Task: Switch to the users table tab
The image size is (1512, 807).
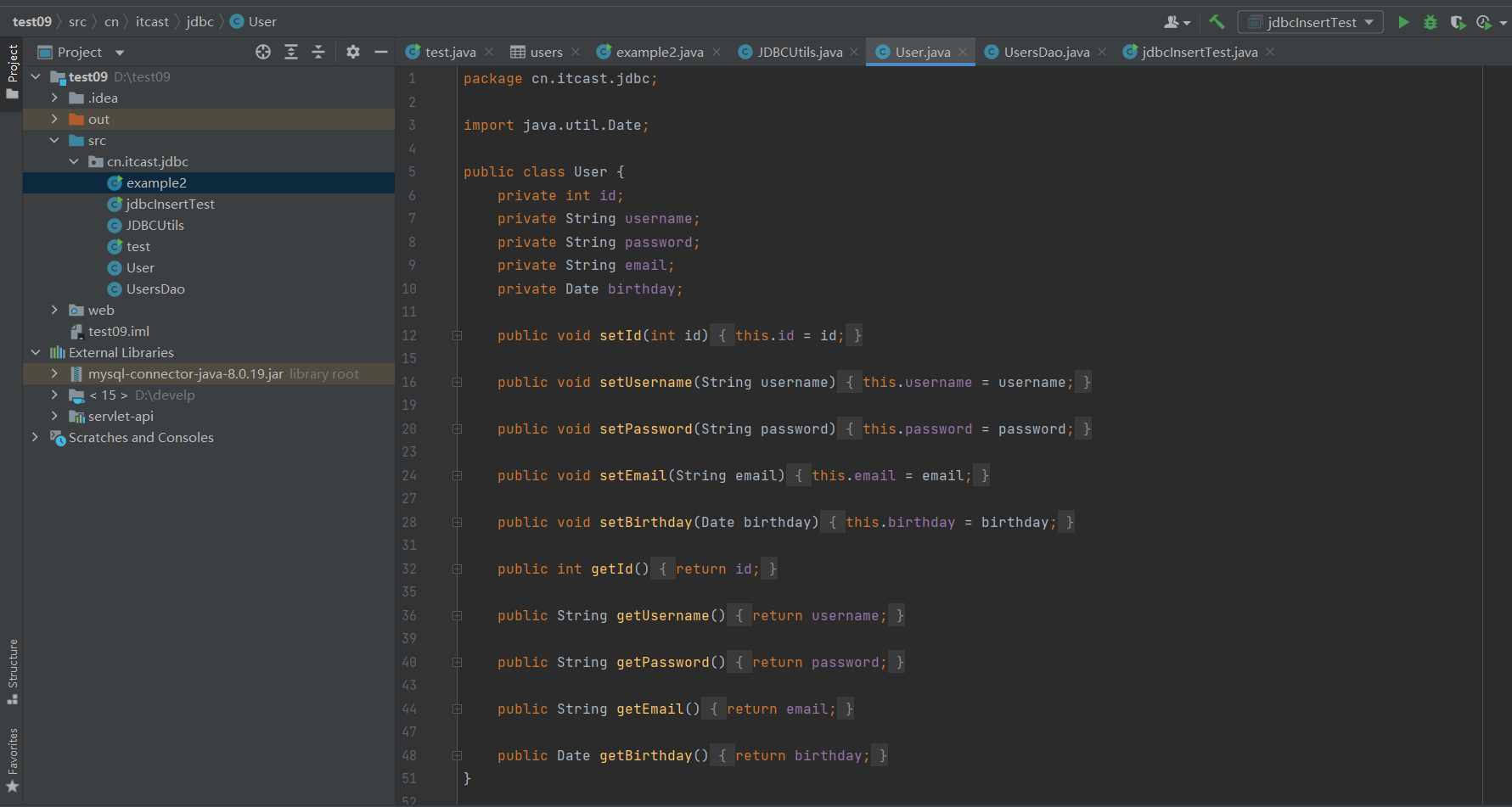Action: [x=546, y=52]
